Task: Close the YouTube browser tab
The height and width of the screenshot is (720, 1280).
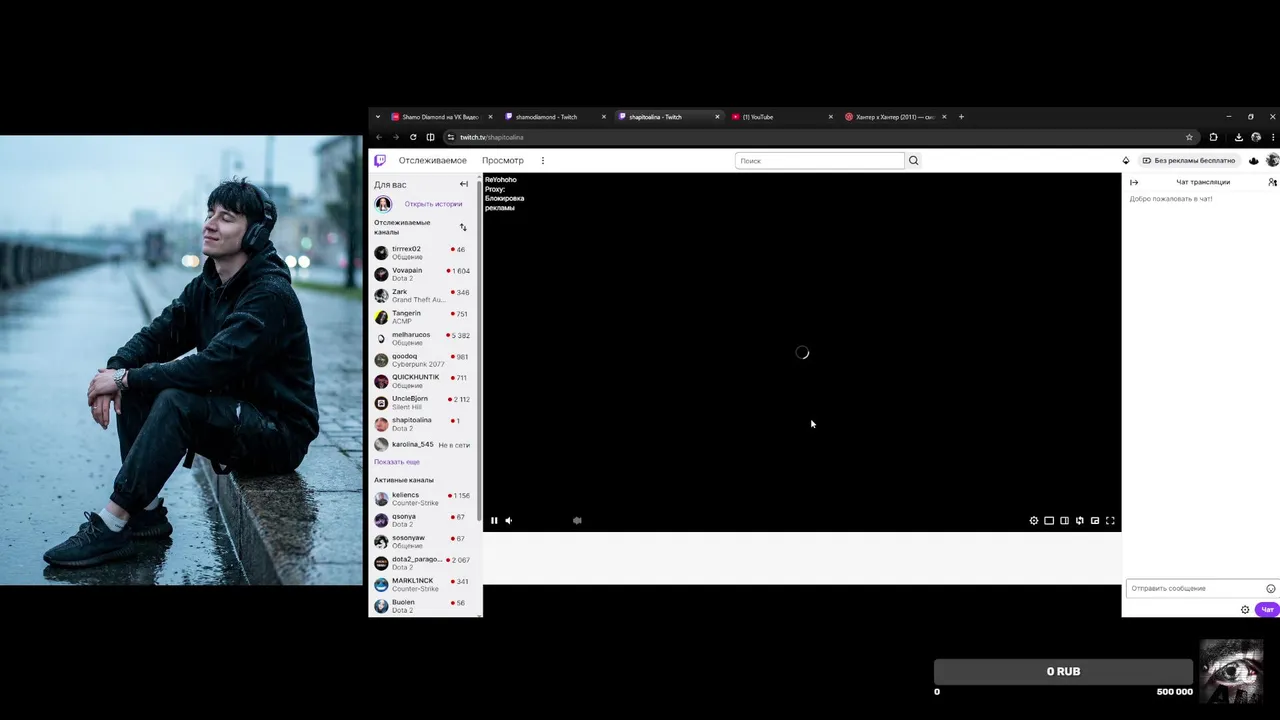Action: (x=830, y=117)
